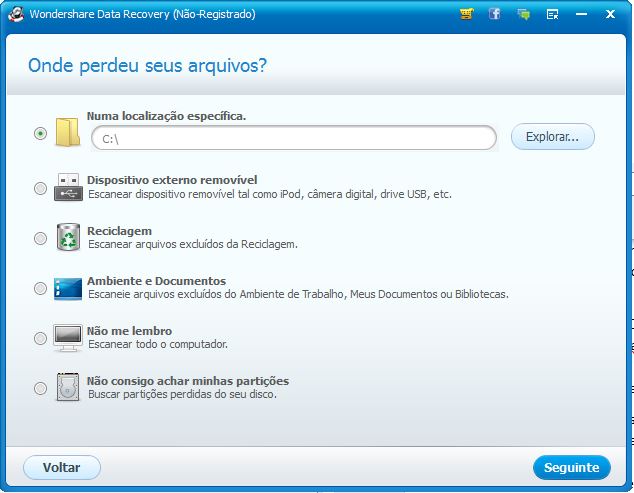This screenshot has width=634, height=493.
Task: Select the 'Numa localização específica' radio button
Action: 40,133
